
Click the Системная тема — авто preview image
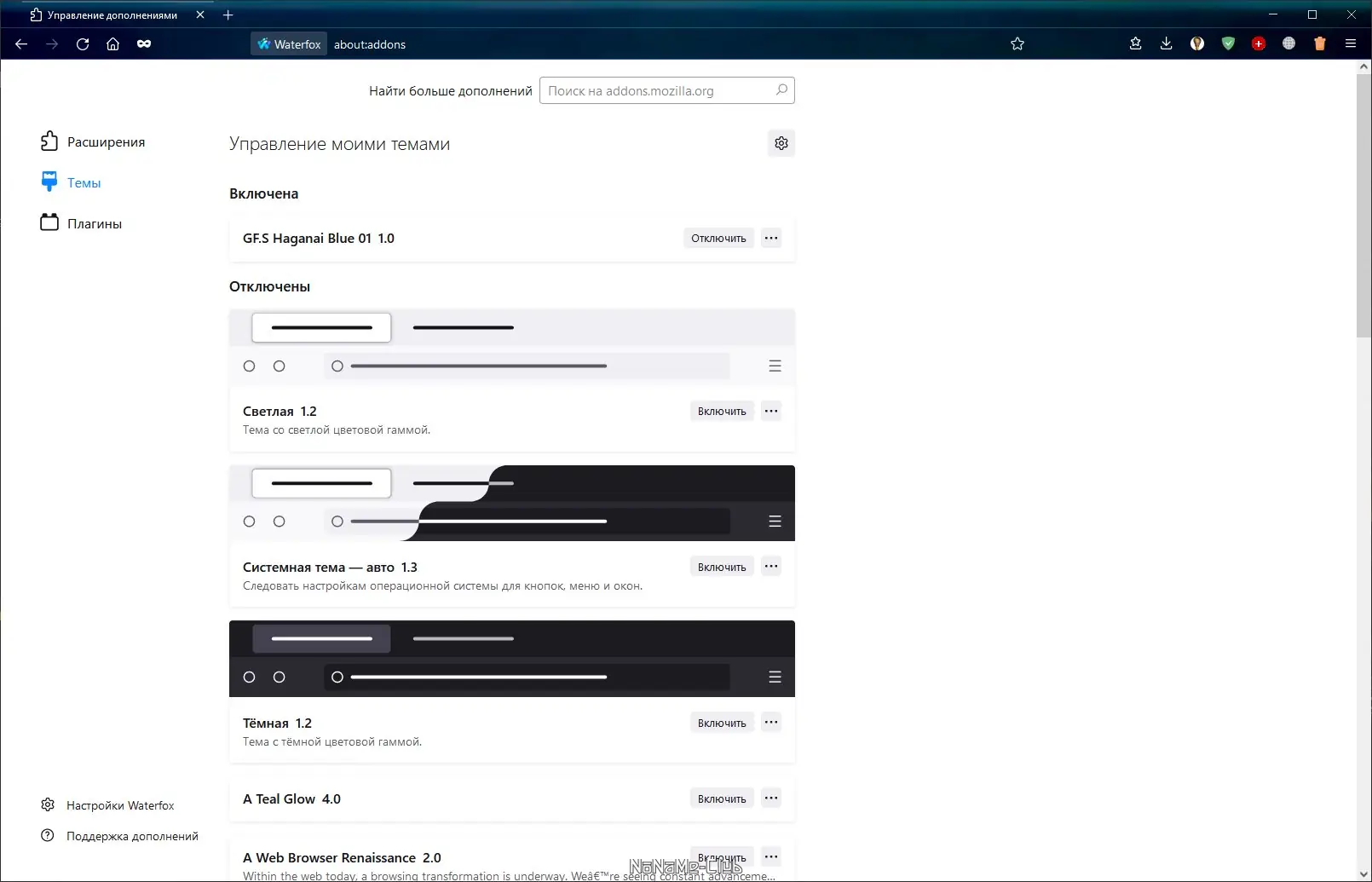(512, 503)
